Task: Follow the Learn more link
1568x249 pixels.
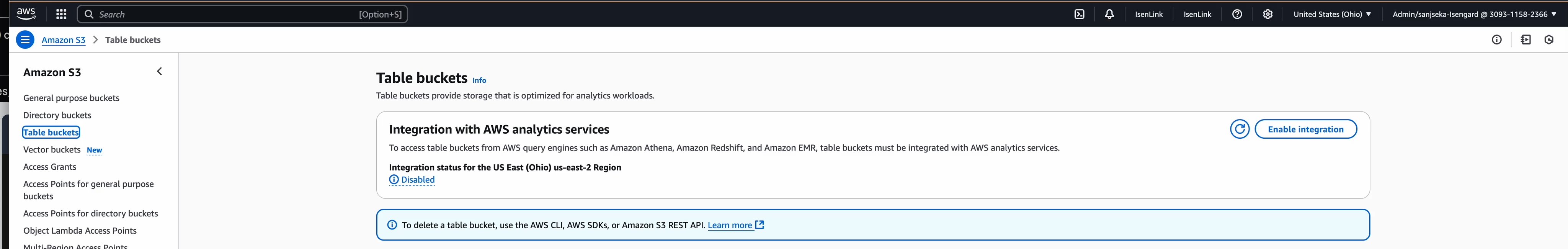Action: 730,225
